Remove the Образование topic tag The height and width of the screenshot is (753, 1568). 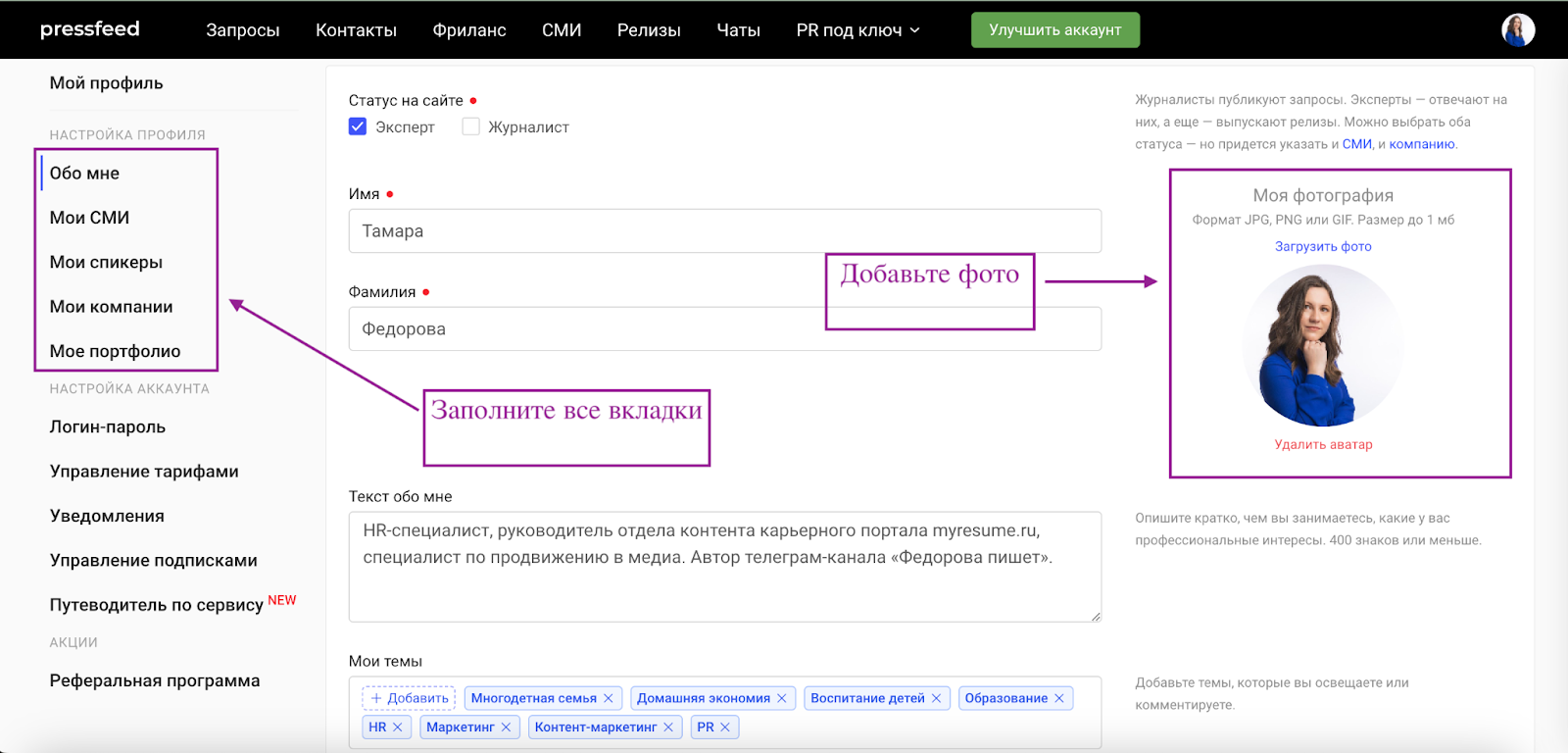(1059, 698)
